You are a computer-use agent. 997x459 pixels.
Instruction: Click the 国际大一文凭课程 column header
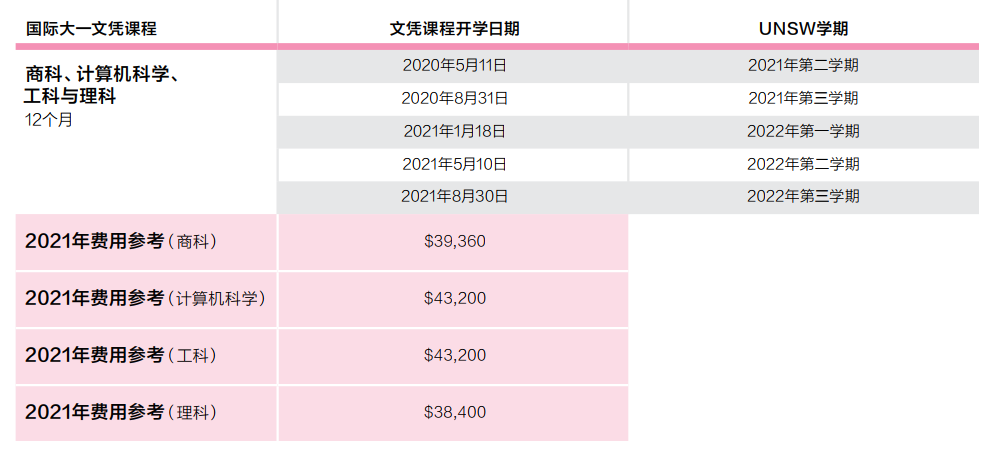[91, 29]
